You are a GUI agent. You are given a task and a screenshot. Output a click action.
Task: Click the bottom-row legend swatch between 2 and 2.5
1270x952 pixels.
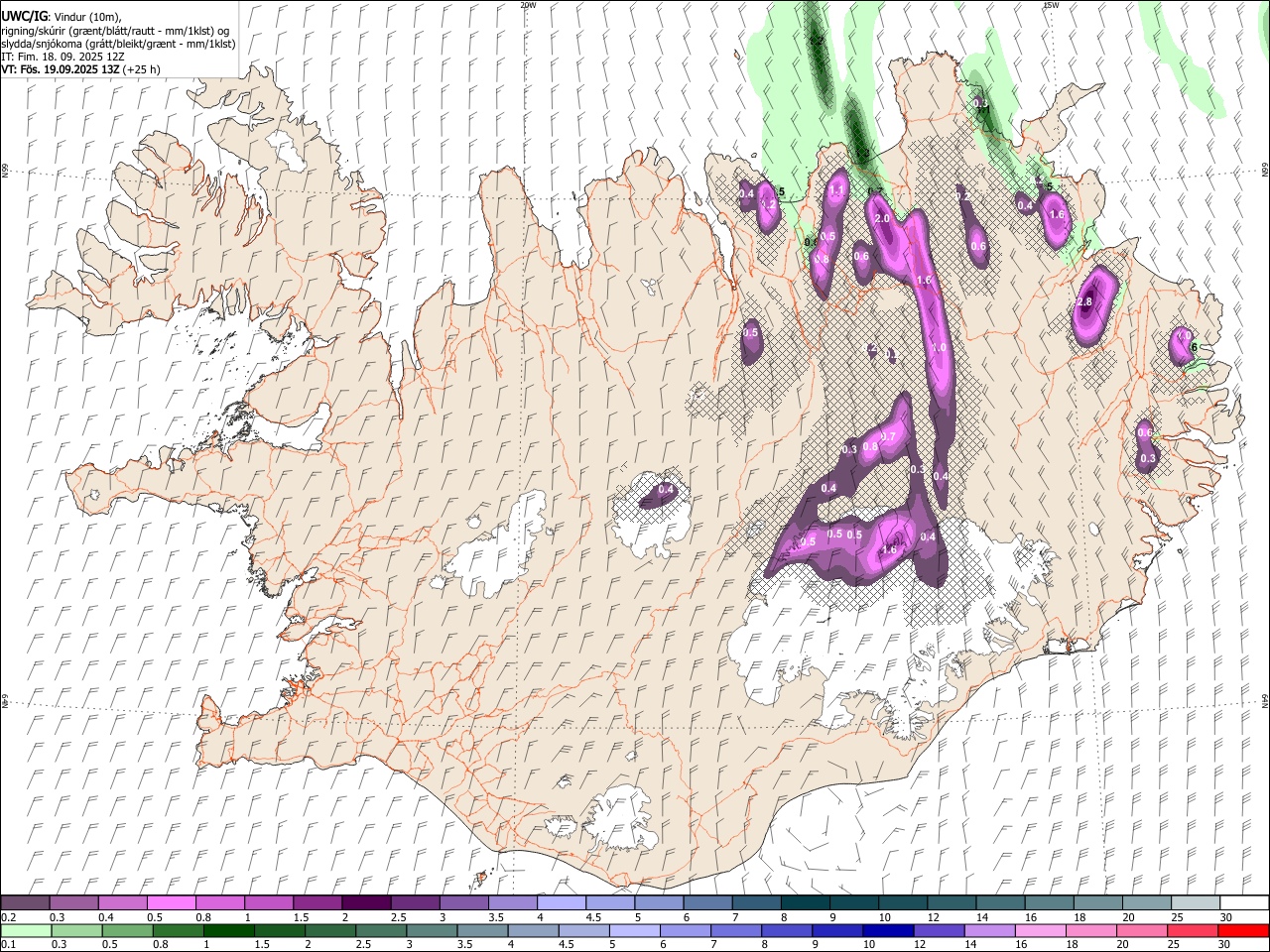click(329, 930)
